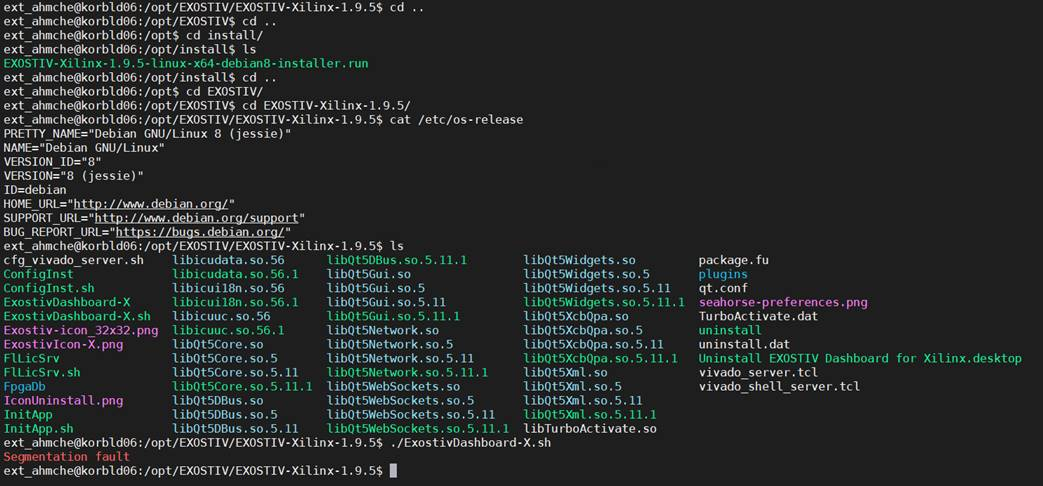Click the cat /etc/os-release command text
1043x486 pixels.
pos(456,120)
